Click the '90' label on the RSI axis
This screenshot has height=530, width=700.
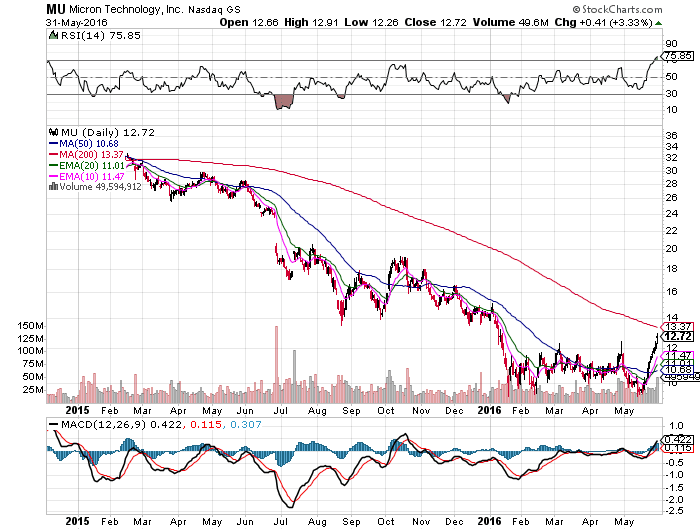tap(671, 44)
